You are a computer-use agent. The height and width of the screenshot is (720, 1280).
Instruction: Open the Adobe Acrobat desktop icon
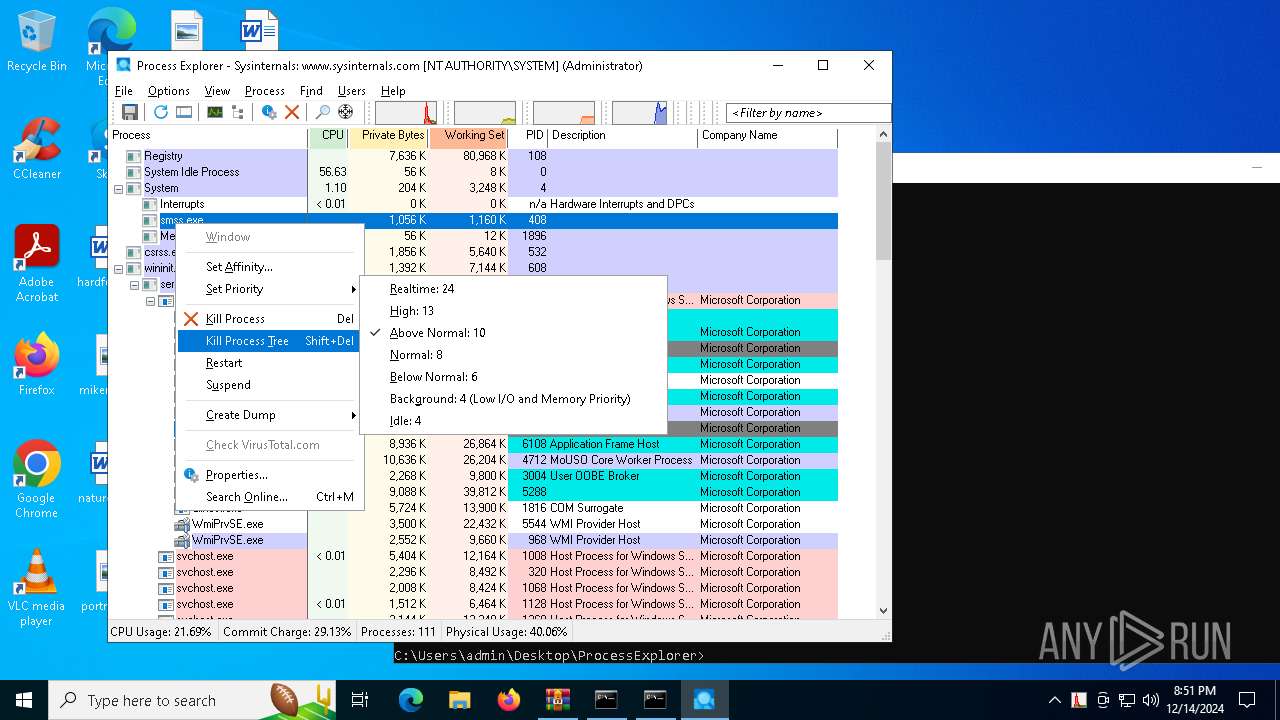37,264
